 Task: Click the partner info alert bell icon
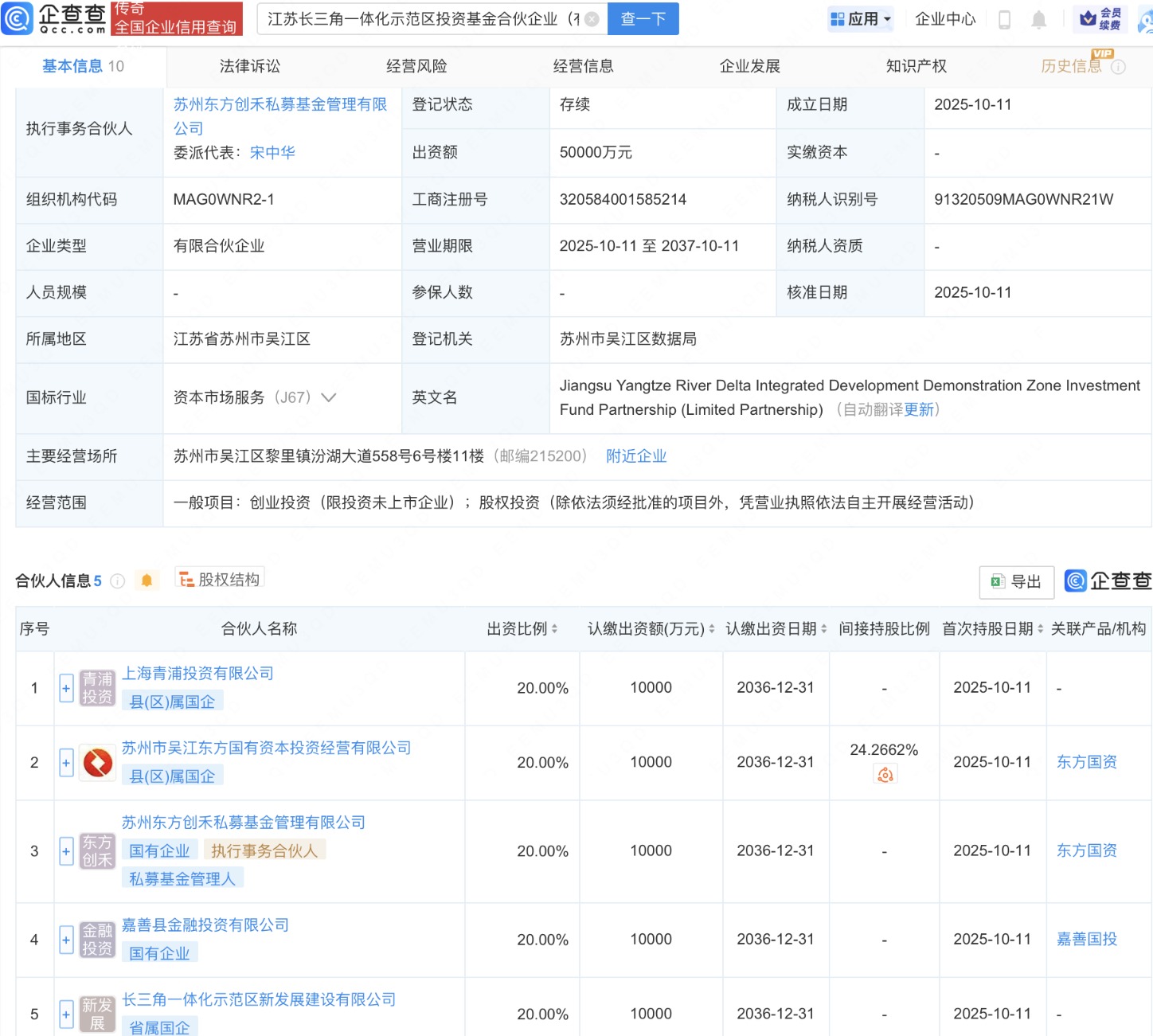[x=147, y=581]
